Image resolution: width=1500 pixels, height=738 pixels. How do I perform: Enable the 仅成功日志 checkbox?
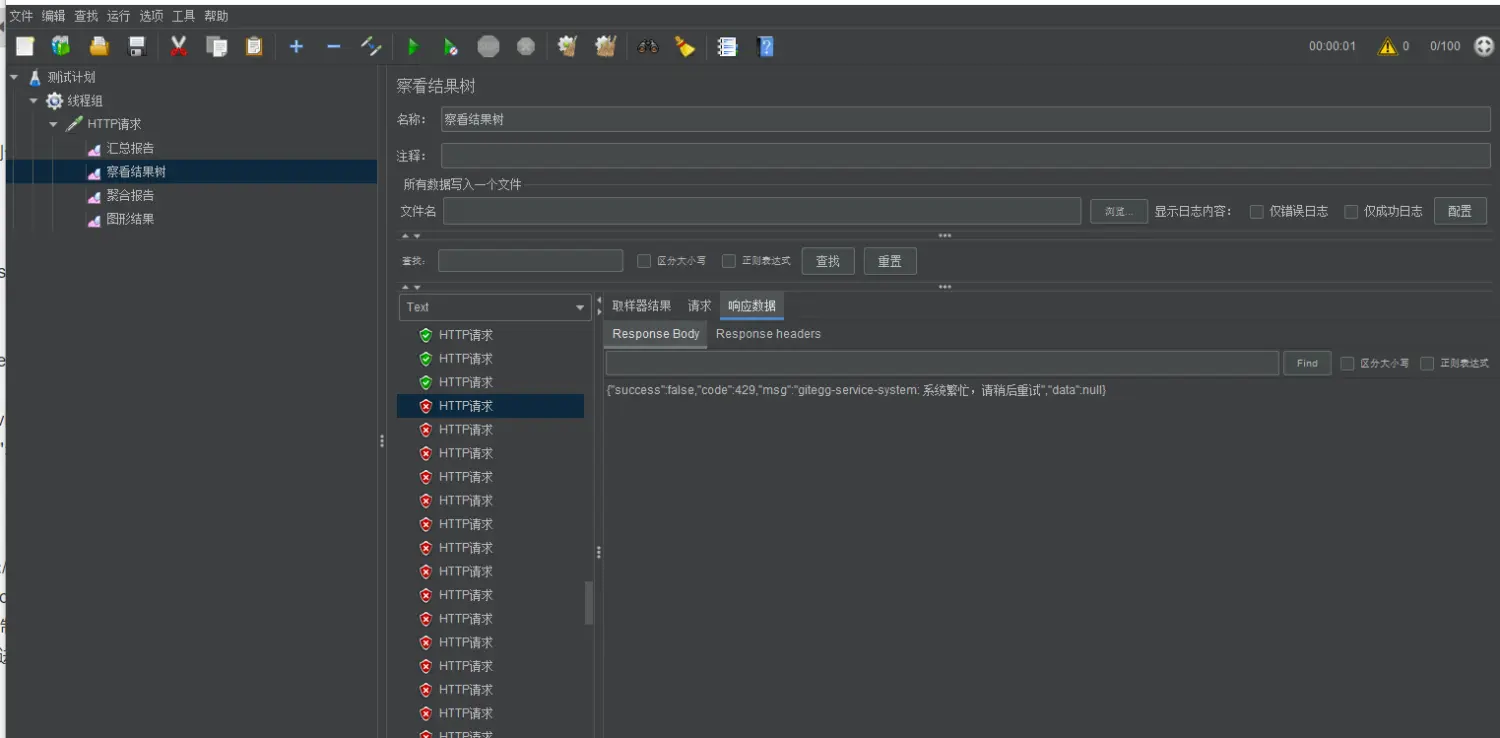pyautogui.click(x=1351, y=212)
